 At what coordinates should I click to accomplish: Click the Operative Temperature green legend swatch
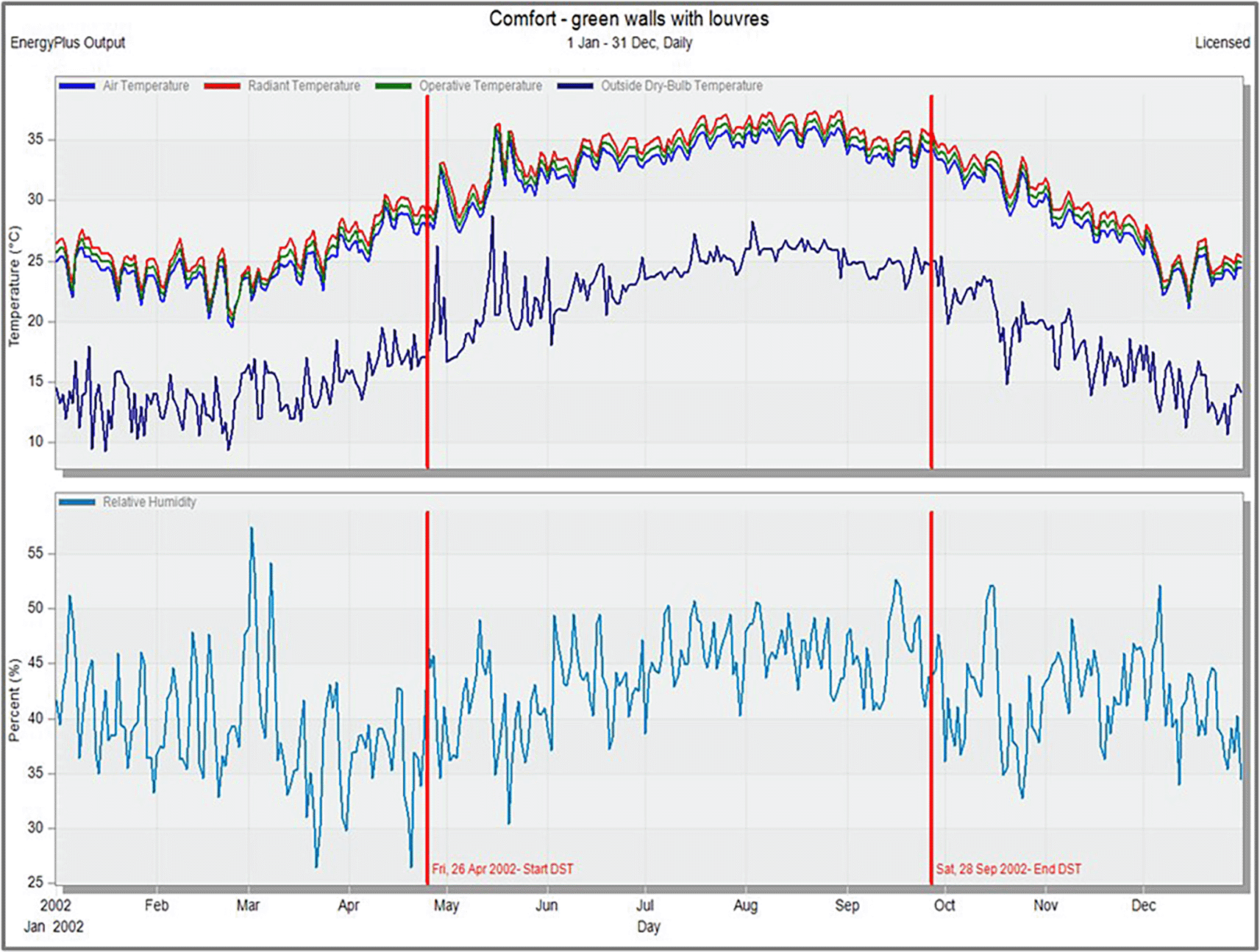click(x=394, y=86)
